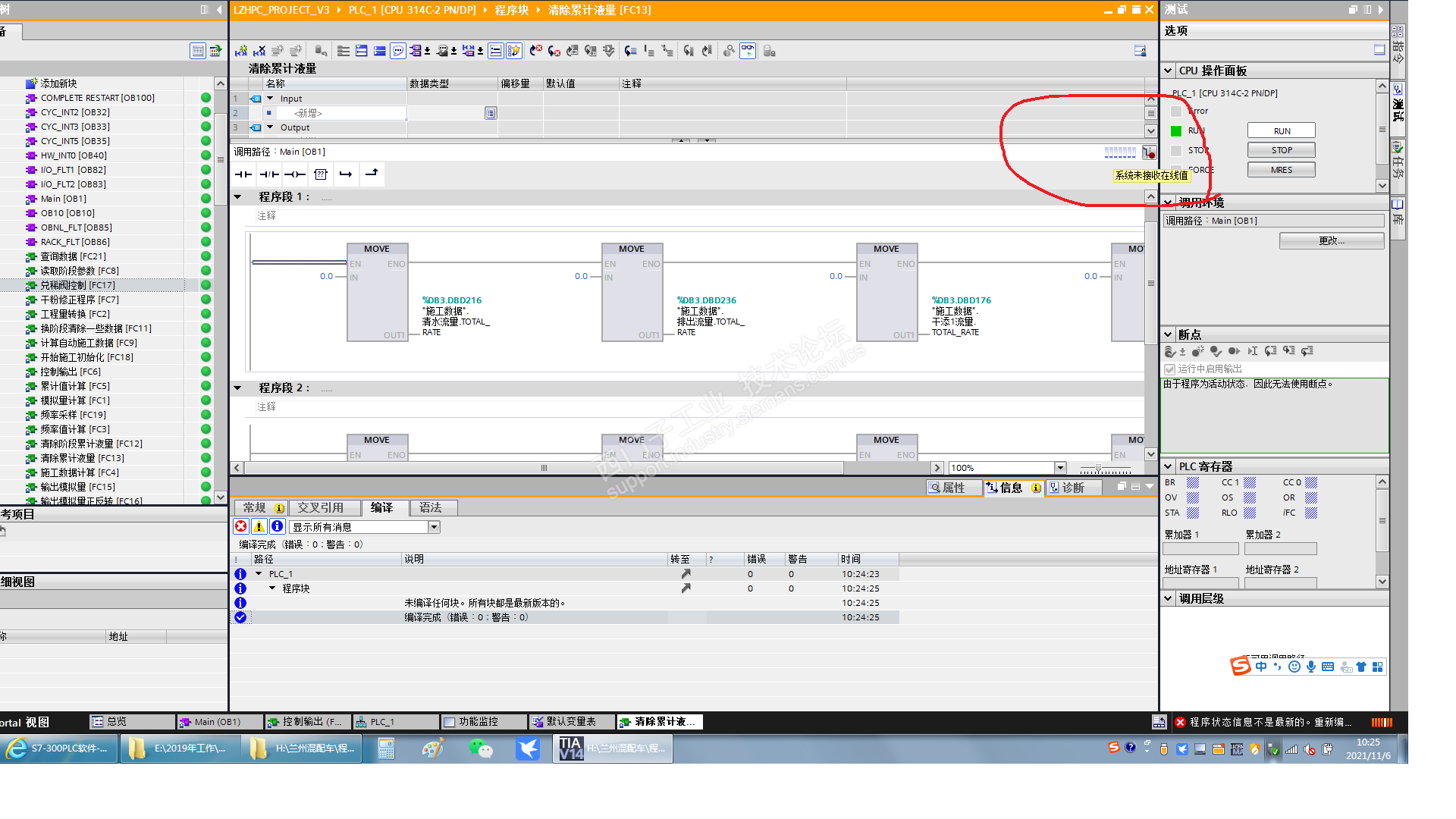Image resolution: width=1456 pixels, height=819 pixels.
Task: Insert an empty box instruction
Action: tap(321, 174)
